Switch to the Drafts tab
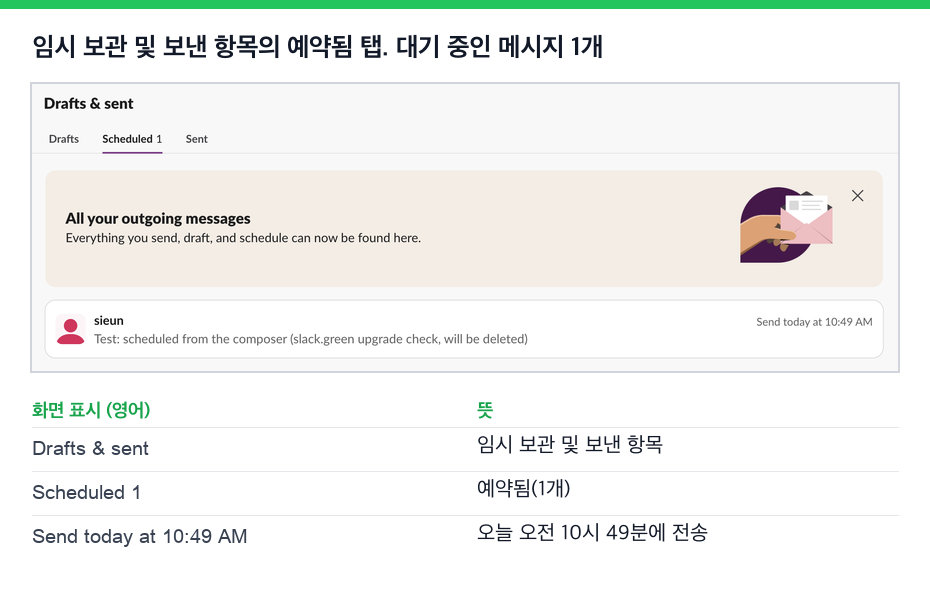 63,139
